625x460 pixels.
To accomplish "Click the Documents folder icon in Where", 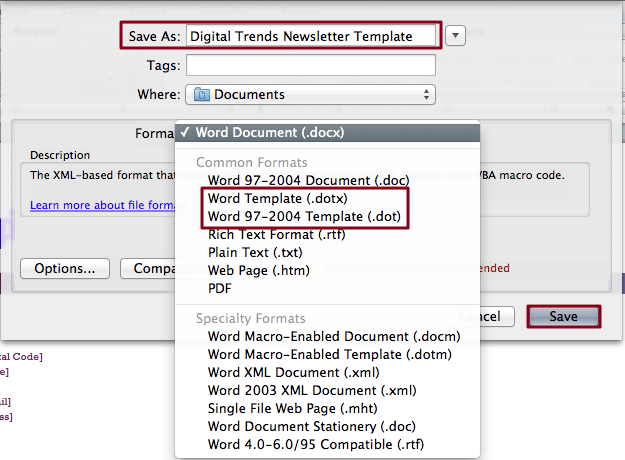I will (202, 94).
